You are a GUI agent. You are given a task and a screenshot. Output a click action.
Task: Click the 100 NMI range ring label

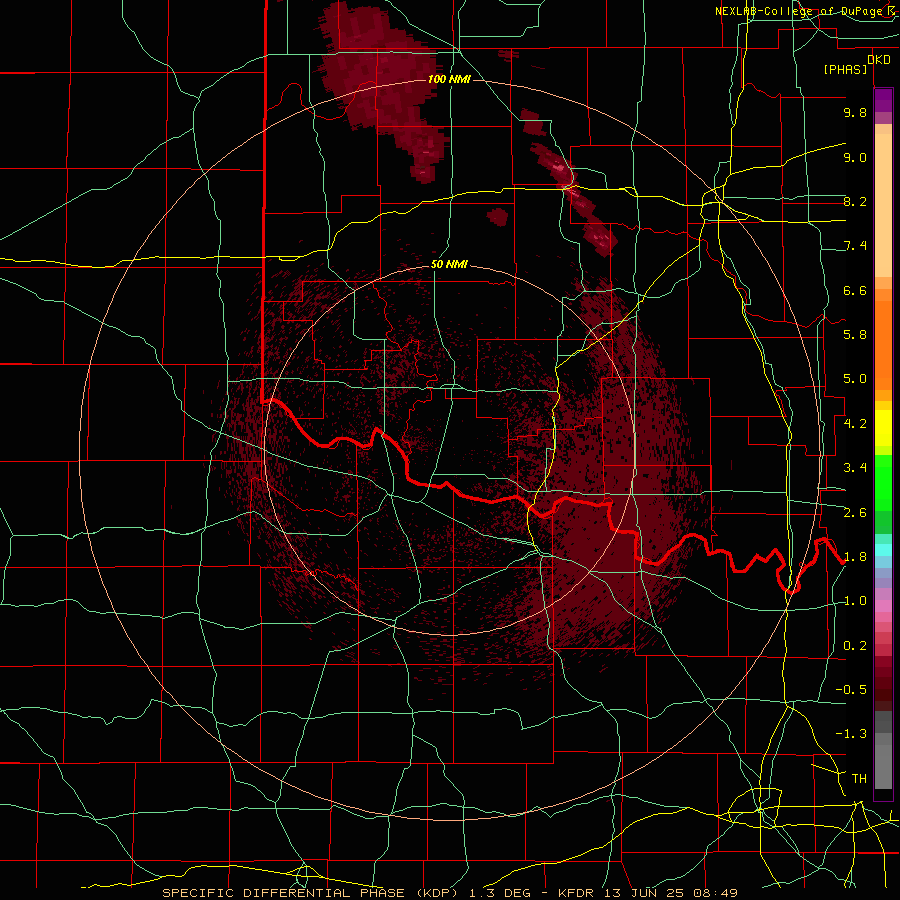(x=449, y=79)
